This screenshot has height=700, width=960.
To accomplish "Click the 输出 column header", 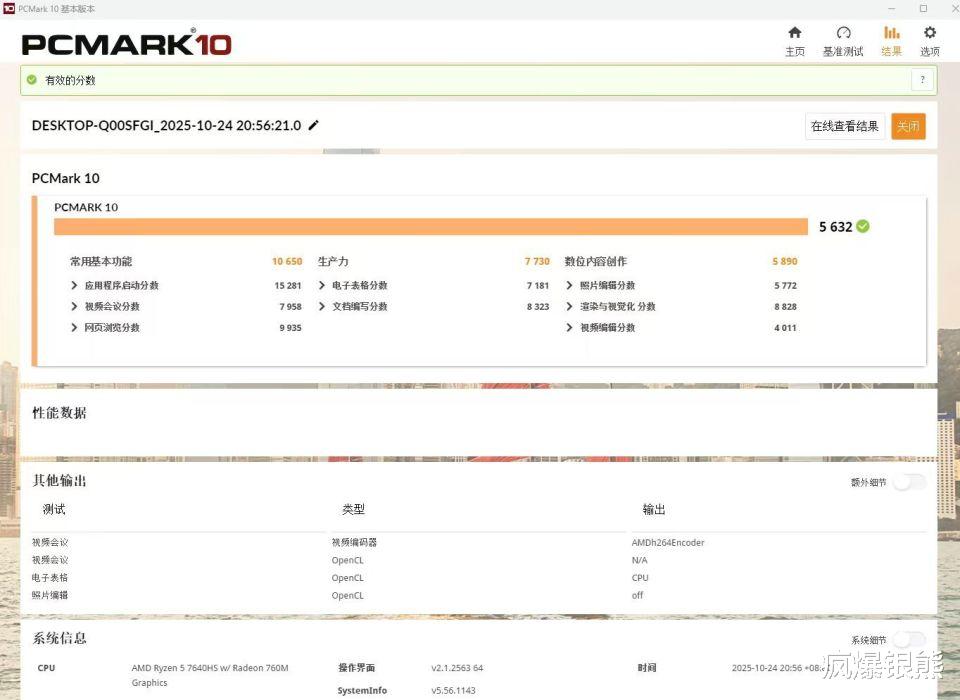I will [654, 510].
